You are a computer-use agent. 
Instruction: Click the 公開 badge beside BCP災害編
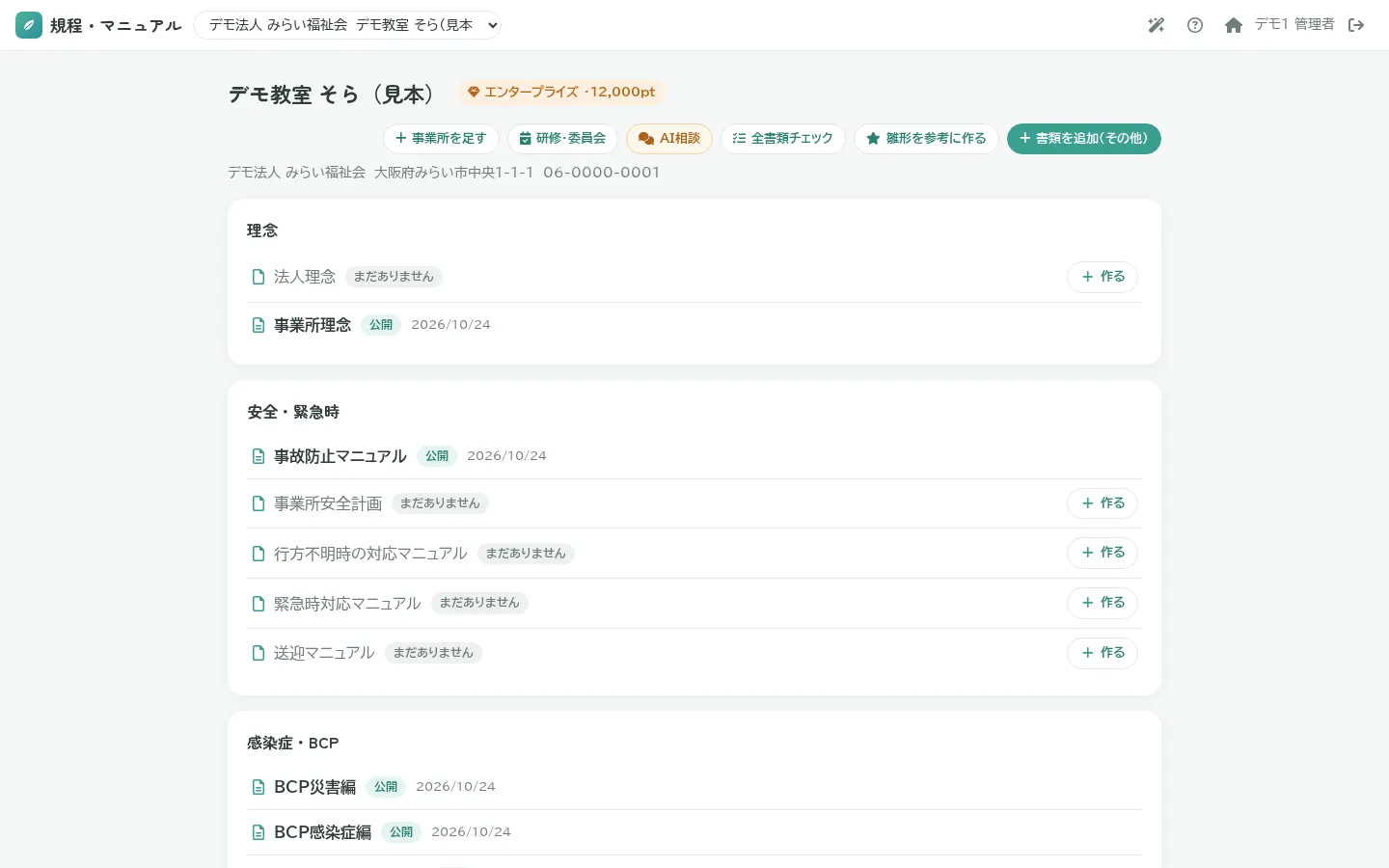pos(386,787)
